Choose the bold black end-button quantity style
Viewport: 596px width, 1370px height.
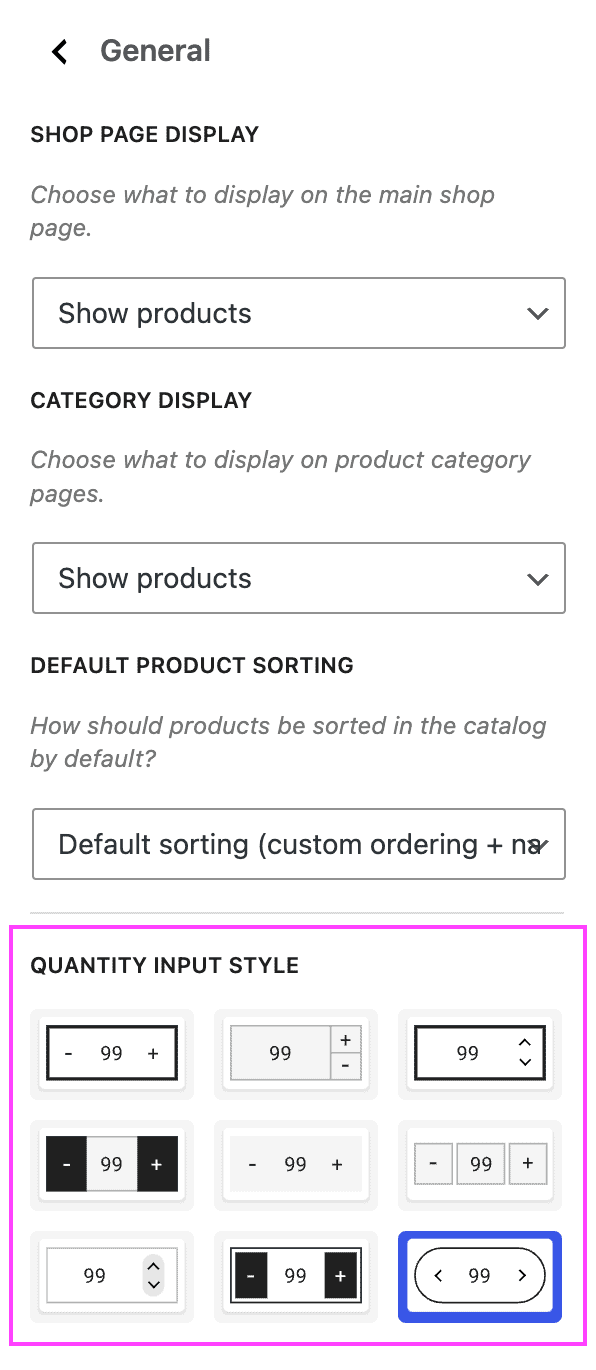(296, 1275)
